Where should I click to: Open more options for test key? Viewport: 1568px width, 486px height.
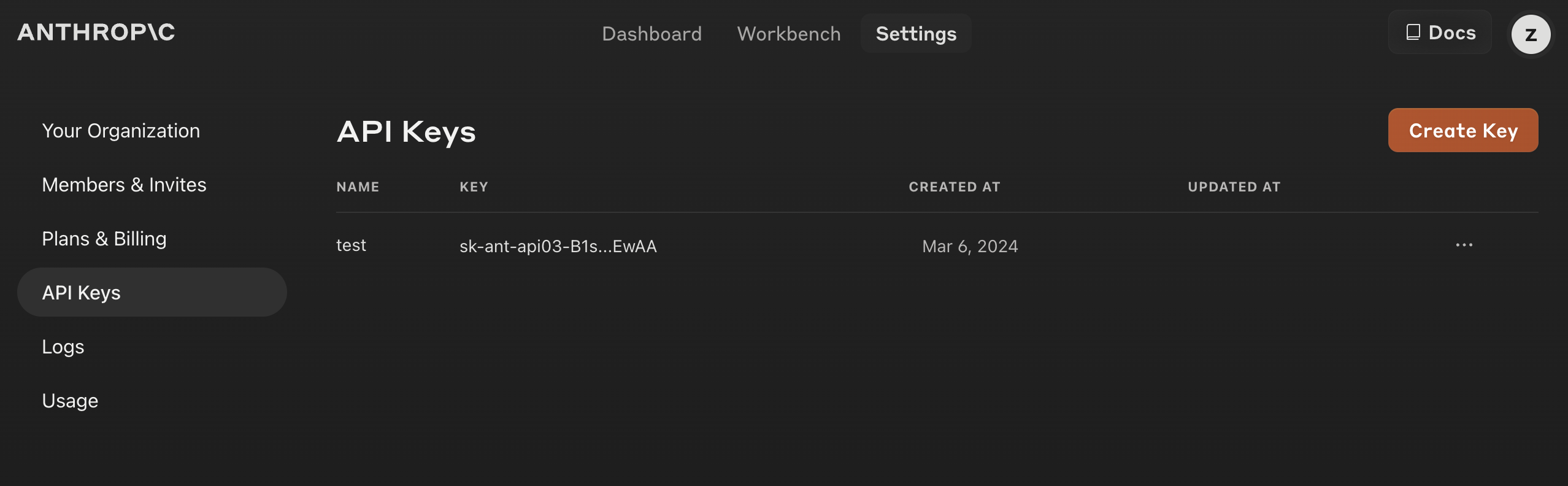1464,245
